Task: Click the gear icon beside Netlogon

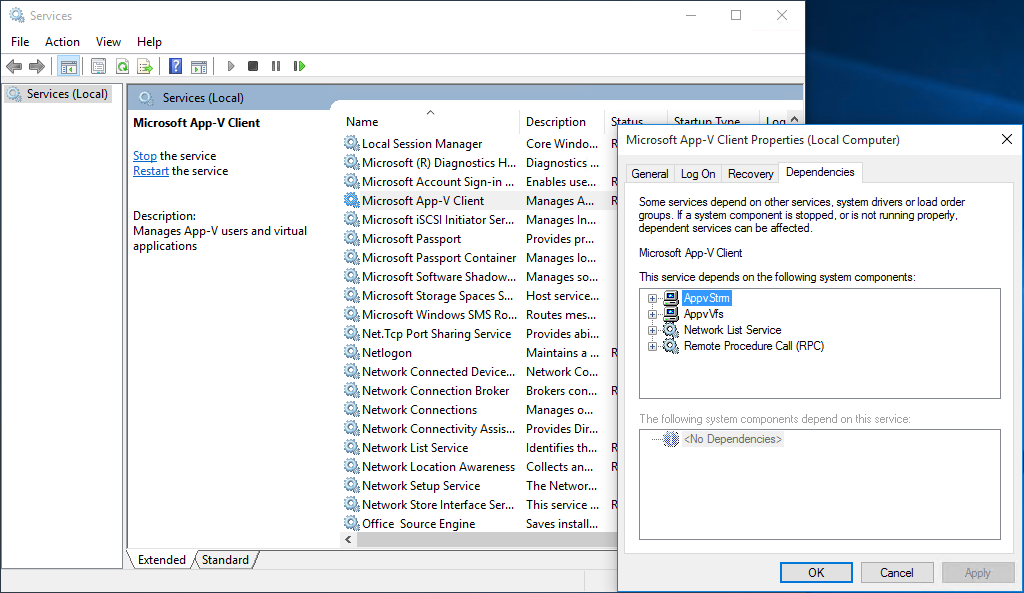Action: click(352, 353)
